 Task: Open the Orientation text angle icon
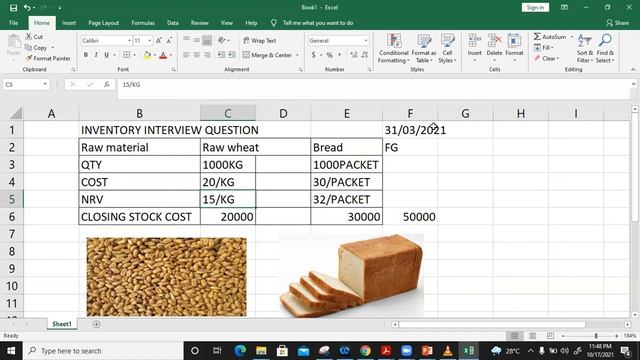point(223,40)
